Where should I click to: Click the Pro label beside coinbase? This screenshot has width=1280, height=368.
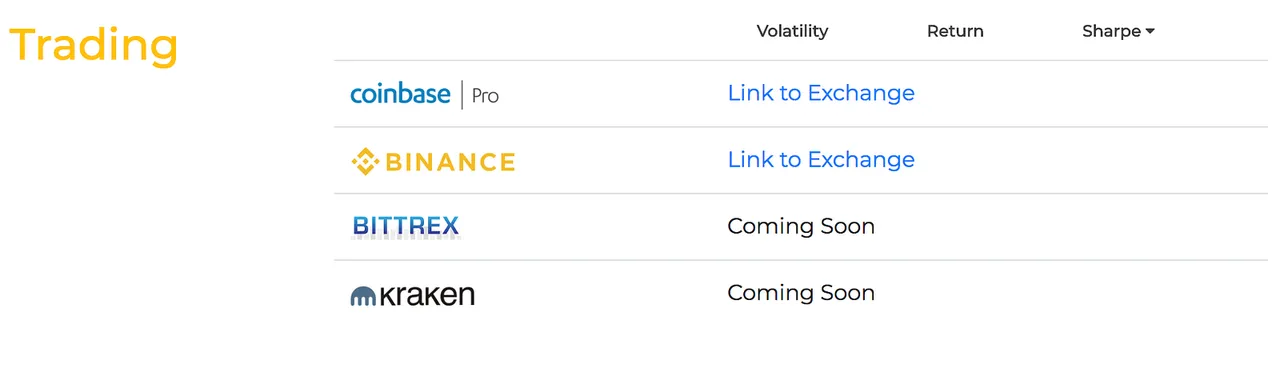point(485,96)
